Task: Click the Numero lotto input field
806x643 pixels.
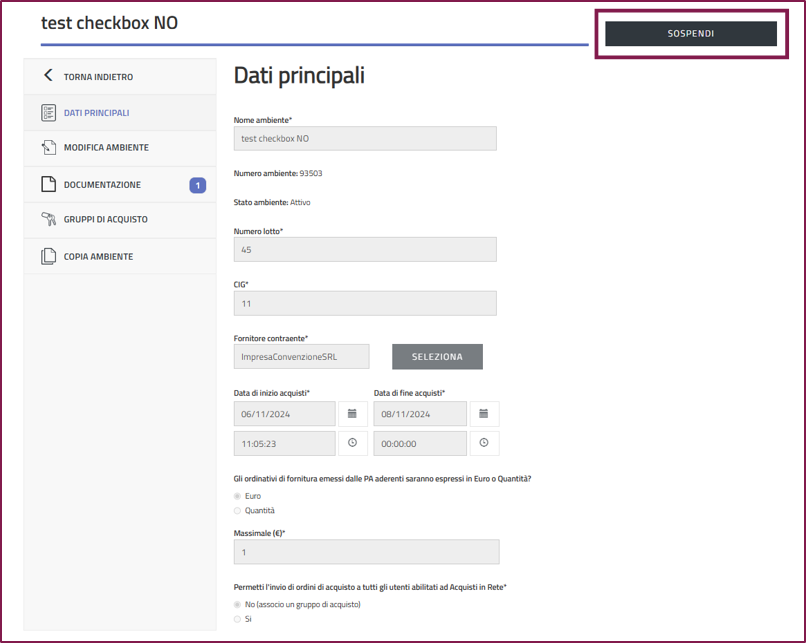Action: coord(365,250)
